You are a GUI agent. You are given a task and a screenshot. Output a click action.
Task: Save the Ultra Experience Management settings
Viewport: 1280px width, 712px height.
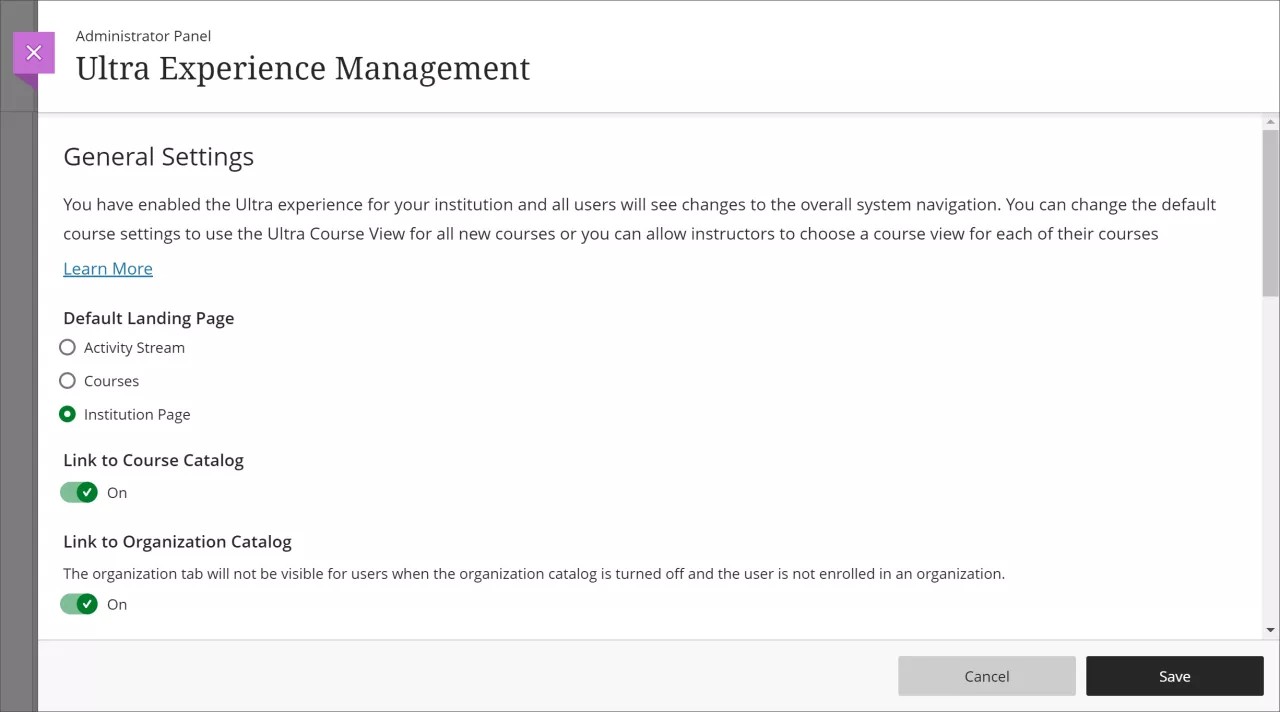(1174, 676)
